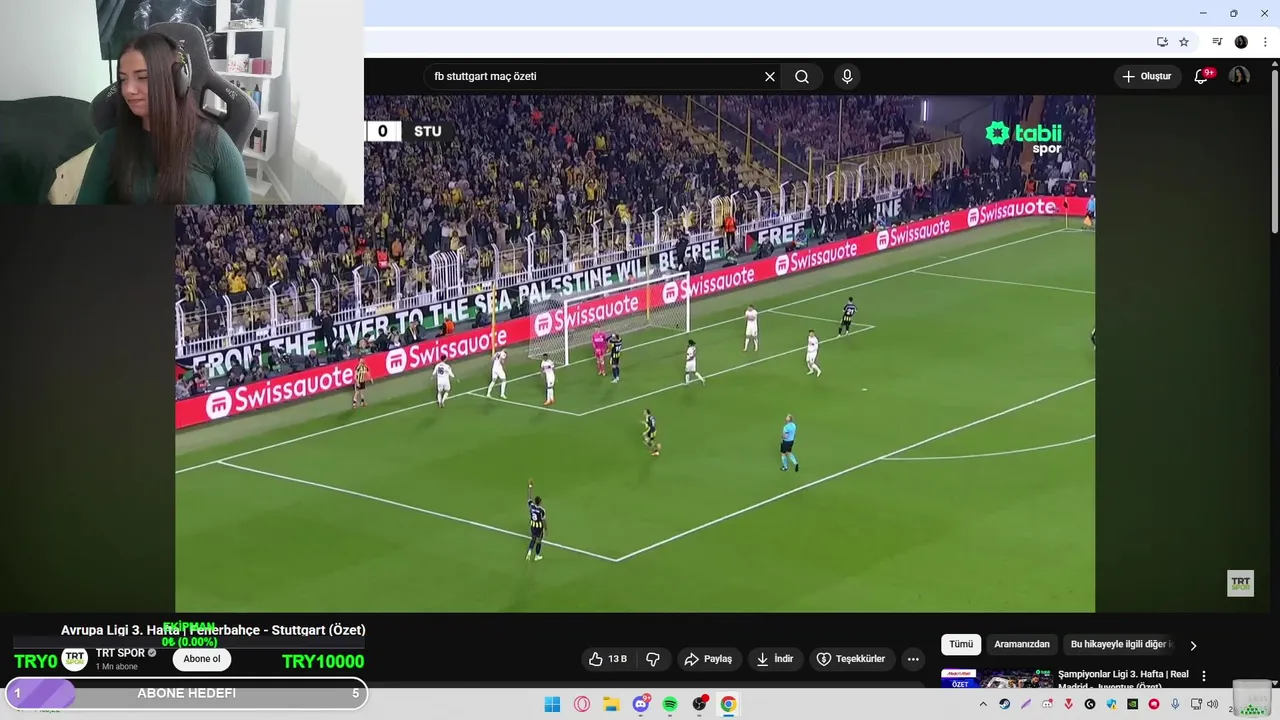Open the YouTube account avatar menu
The height and width of the screenshot is (720, 1280).
[1239, 76]
